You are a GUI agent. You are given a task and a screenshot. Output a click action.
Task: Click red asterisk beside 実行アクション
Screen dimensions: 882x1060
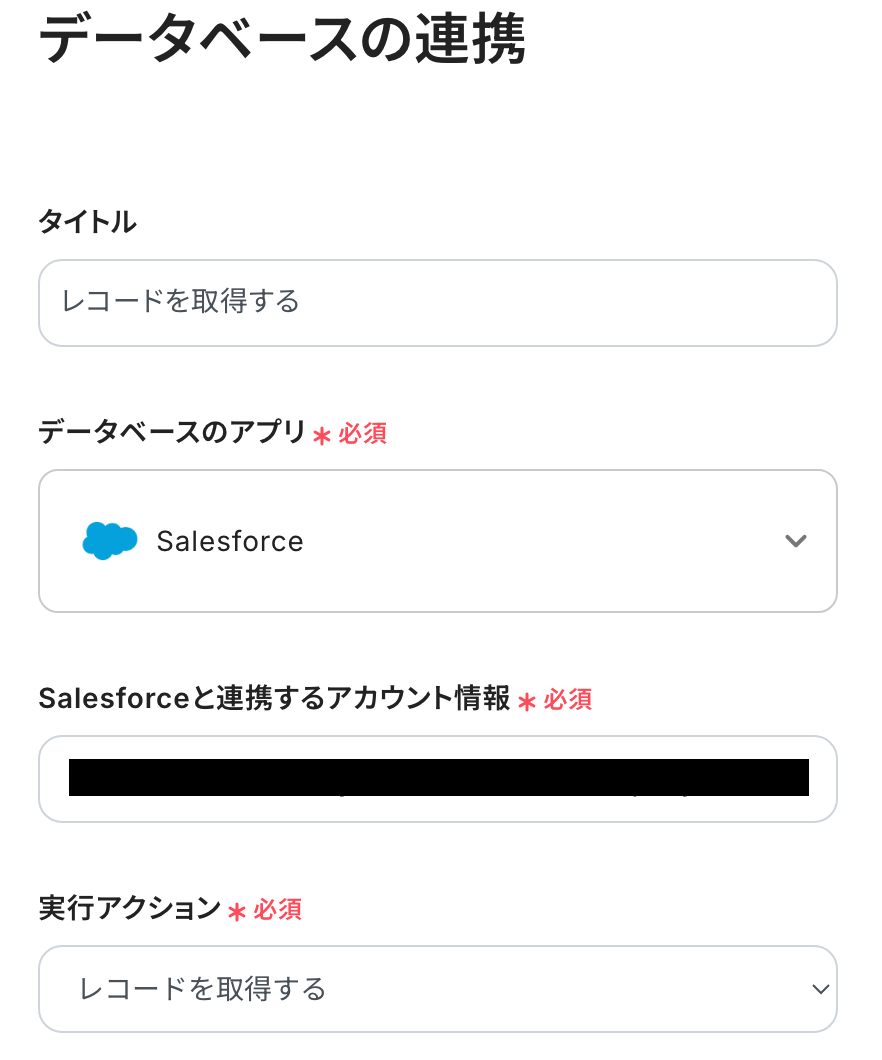click(x=237, y=911)
